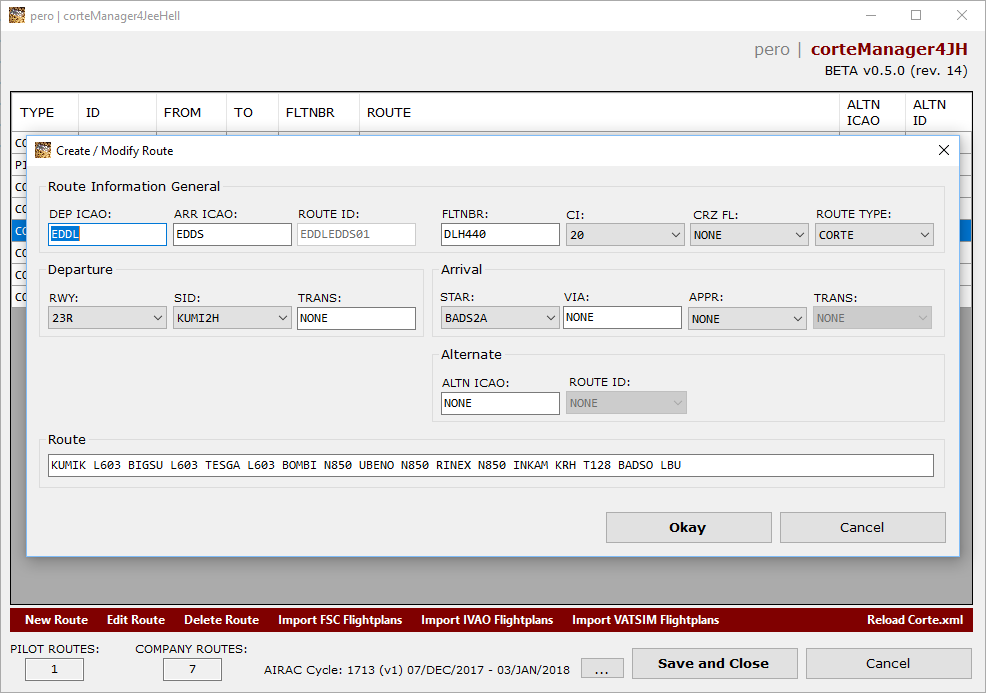Open the STAR dropdown showing BADS2A
The width and height of the screenshot is (986, 693).
click(500, 318)
